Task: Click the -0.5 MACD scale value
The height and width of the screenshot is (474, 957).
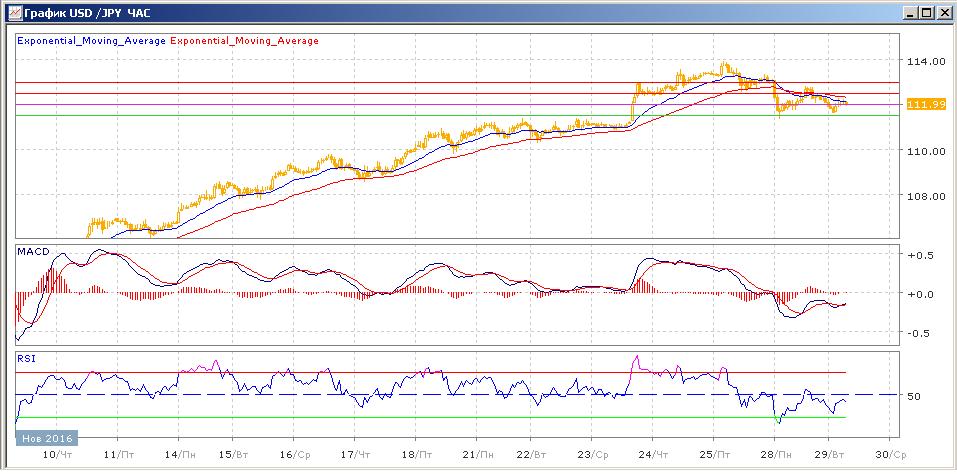Action: [917, 333]
